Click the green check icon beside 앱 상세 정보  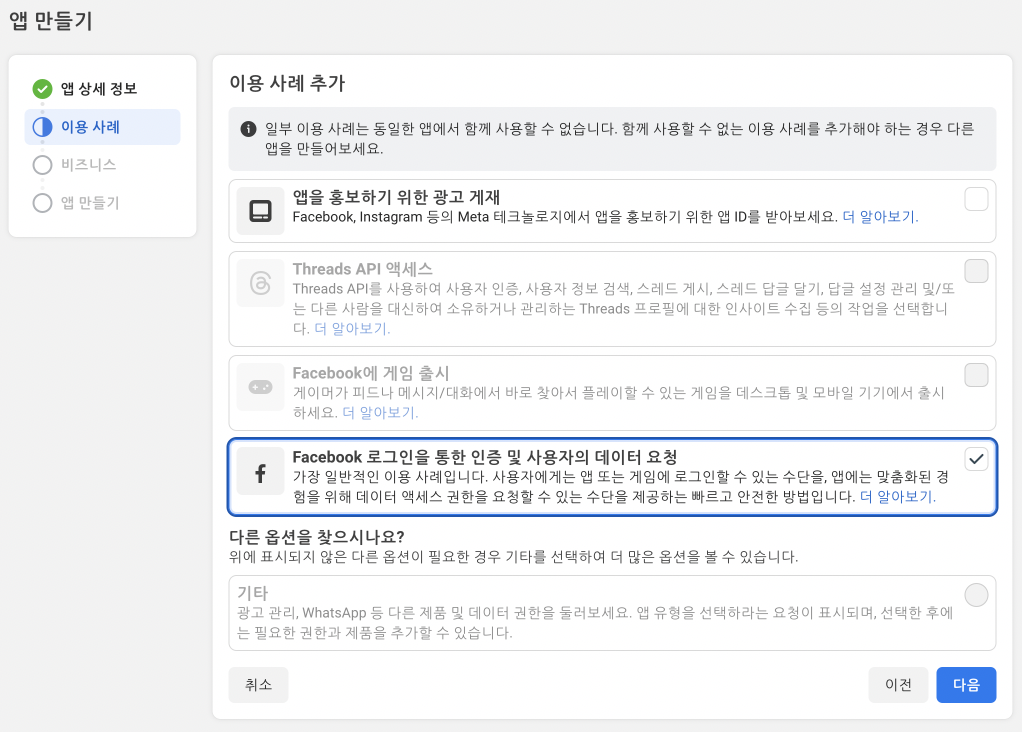pos(42,89)
